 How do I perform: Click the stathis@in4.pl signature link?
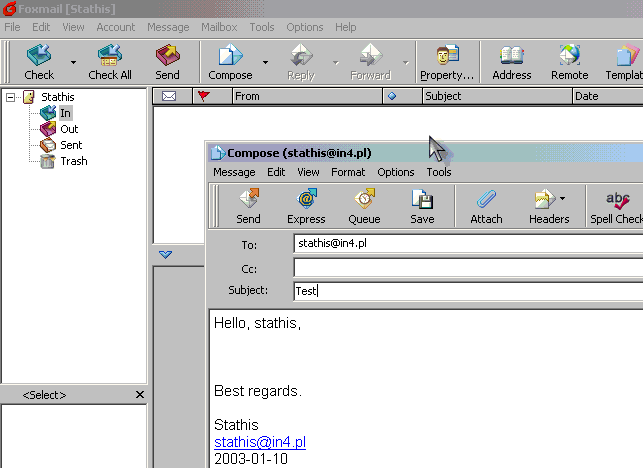click(x=260, y=442)
